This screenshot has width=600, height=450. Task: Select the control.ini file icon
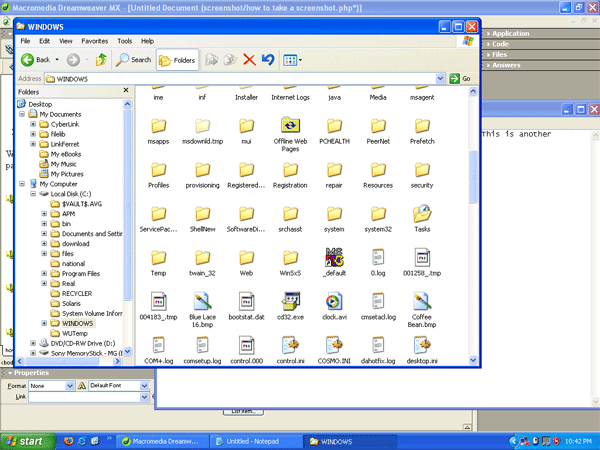[290, 345]
